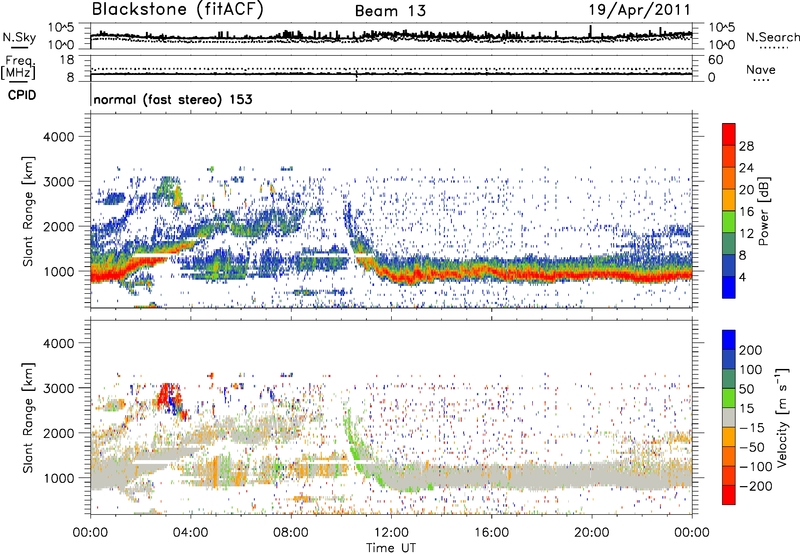Click the '4' power scale value
Viewport: 800px width, 554px height.
click(x=743, y=278)
